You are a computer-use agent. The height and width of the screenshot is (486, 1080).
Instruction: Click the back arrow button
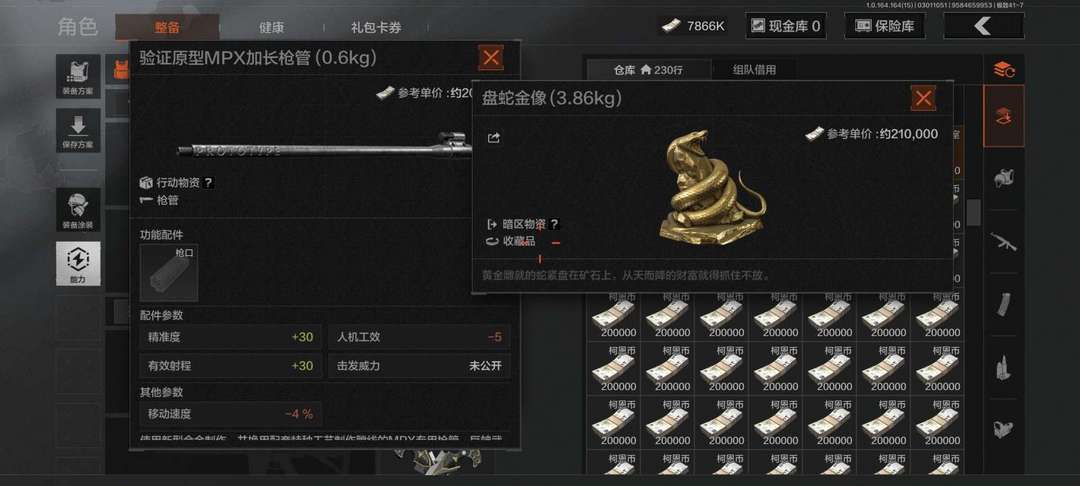coord(983,26)
